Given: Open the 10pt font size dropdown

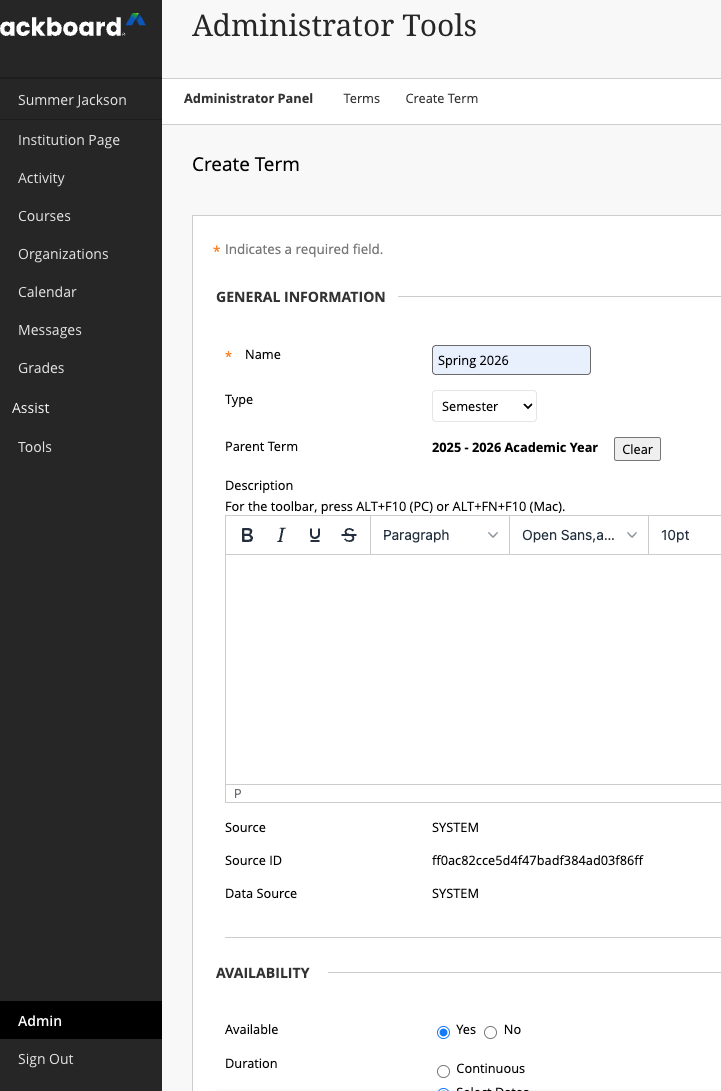Looking at the screenshot, I should click(x=684, y=535).
